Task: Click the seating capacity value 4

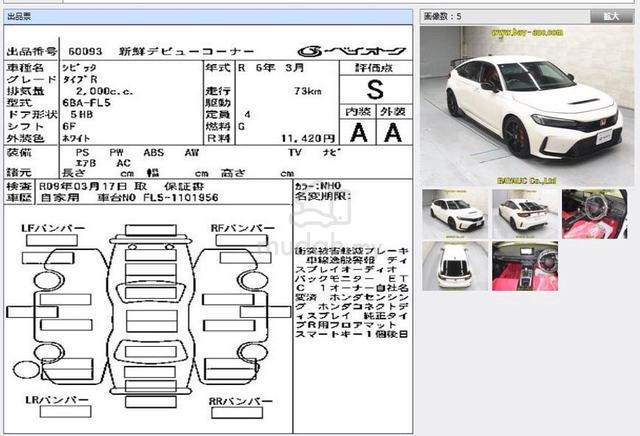Action: point(247,115)
